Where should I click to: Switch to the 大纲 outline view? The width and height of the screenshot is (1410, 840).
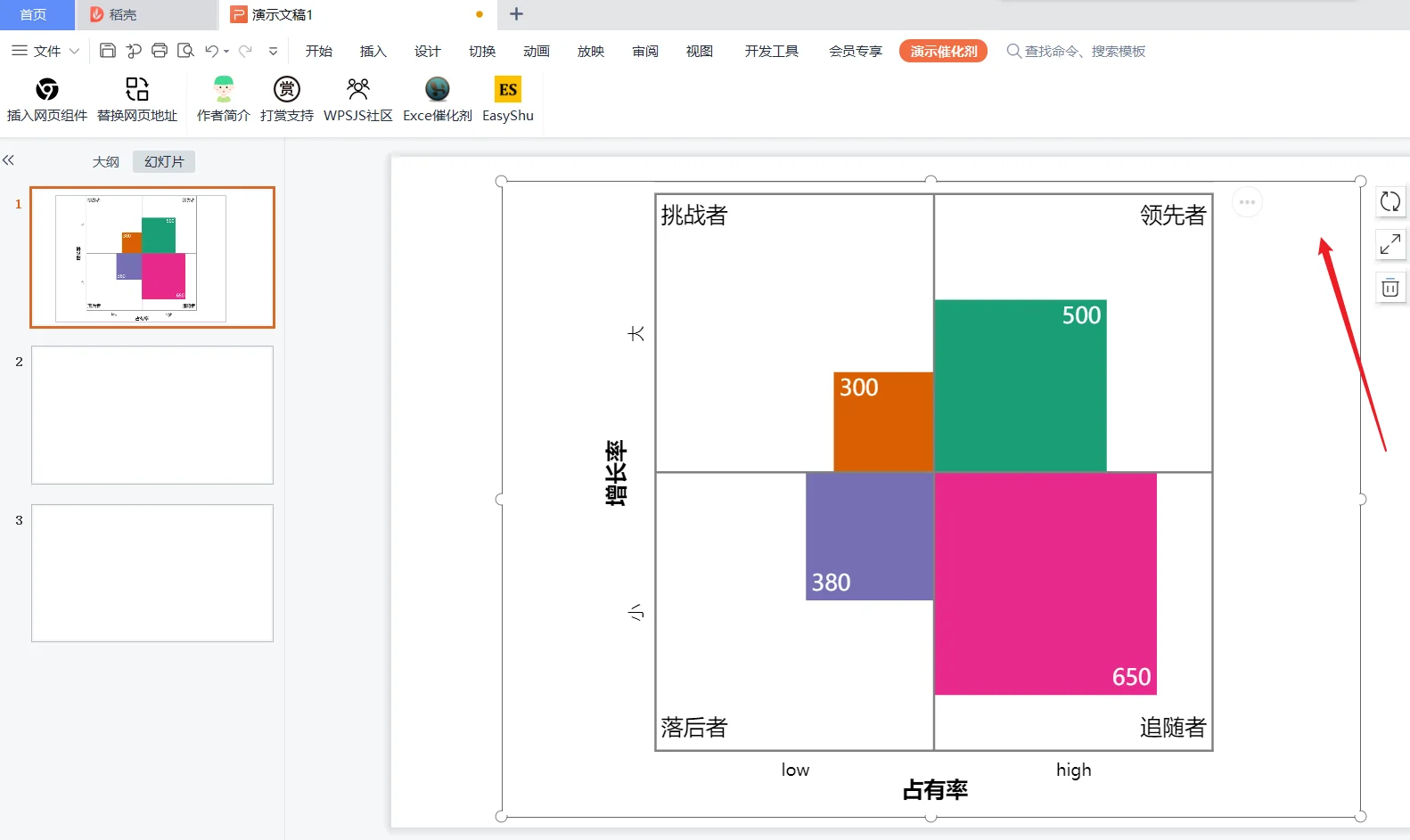click(106, 162)
